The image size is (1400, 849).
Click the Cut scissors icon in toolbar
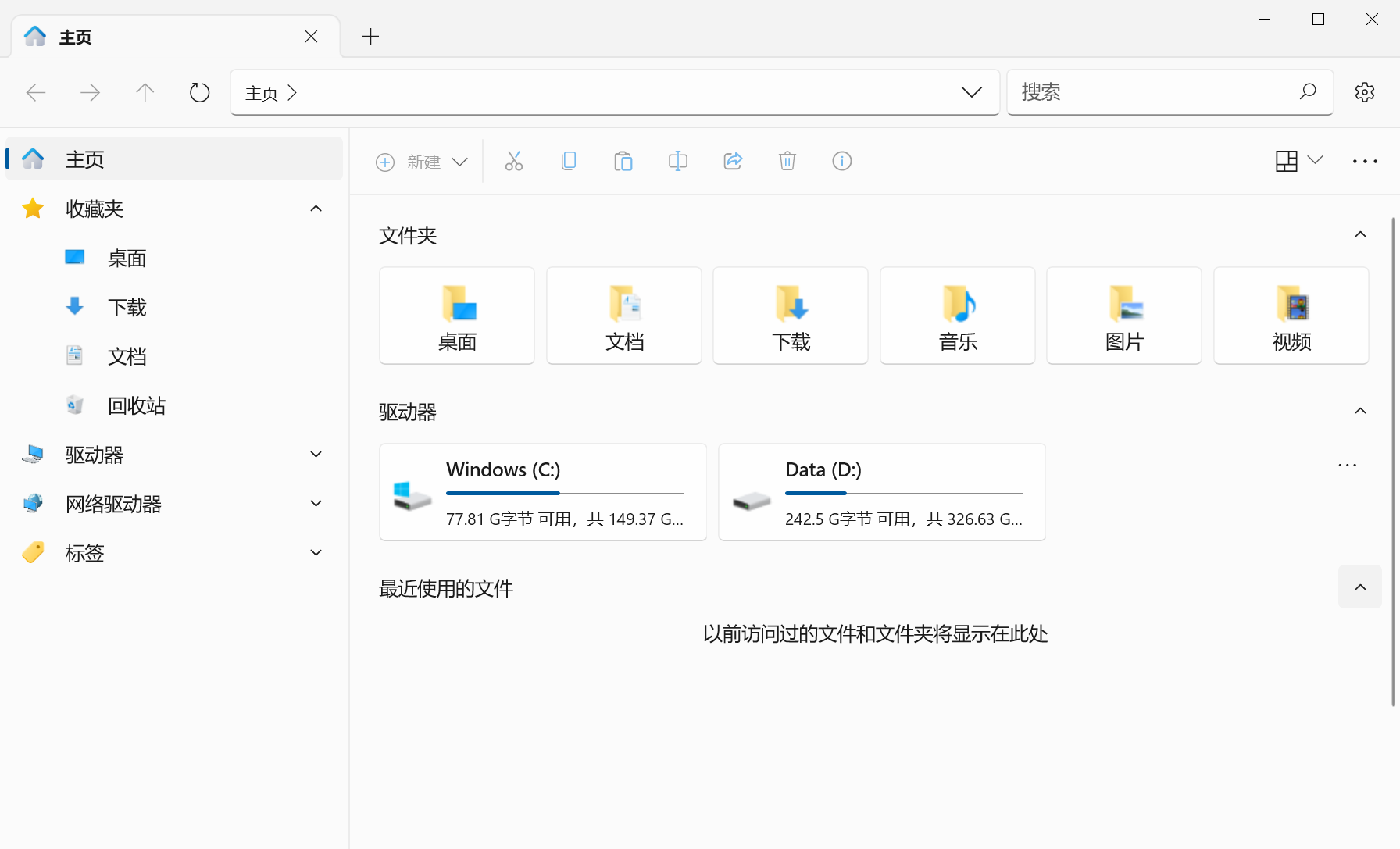point(513,162)
